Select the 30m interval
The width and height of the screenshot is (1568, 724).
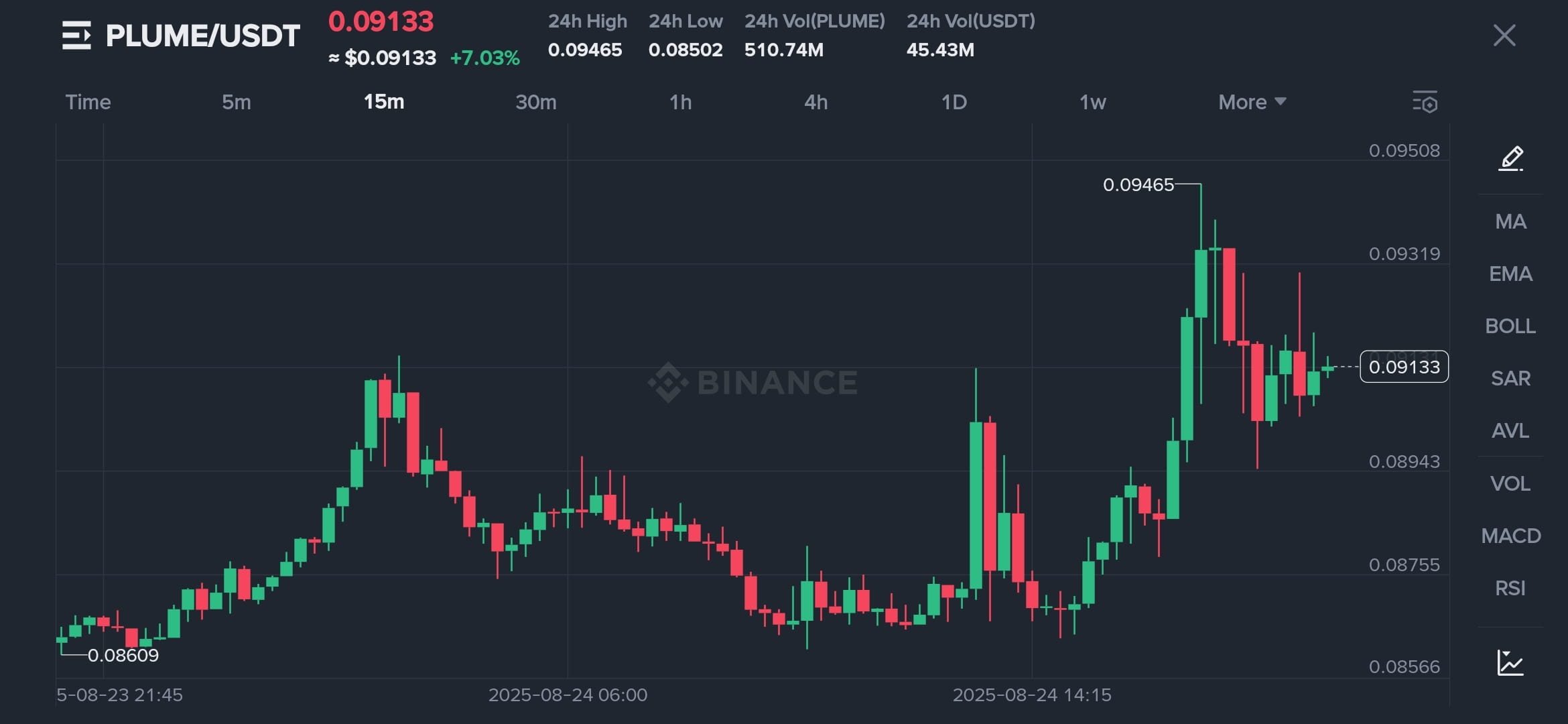(536, 102)
